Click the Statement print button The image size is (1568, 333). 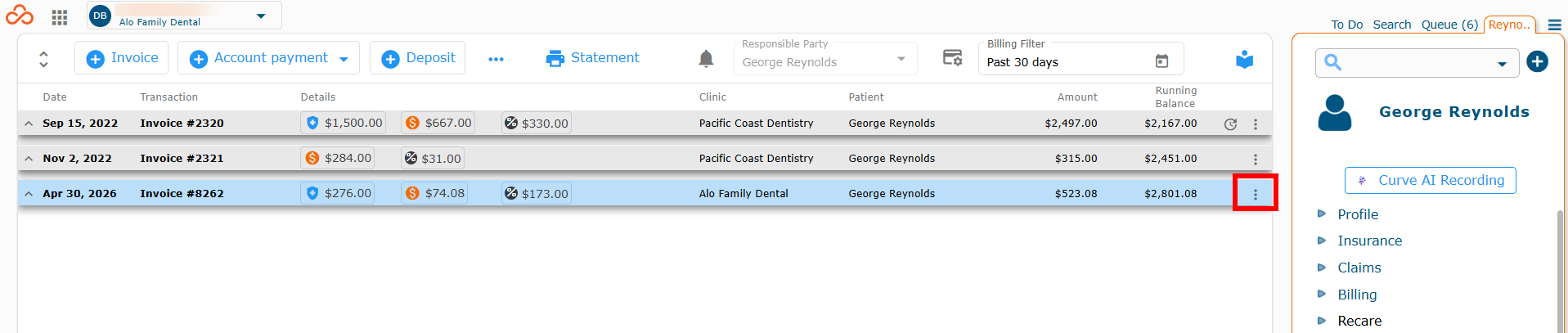point(593,58)
